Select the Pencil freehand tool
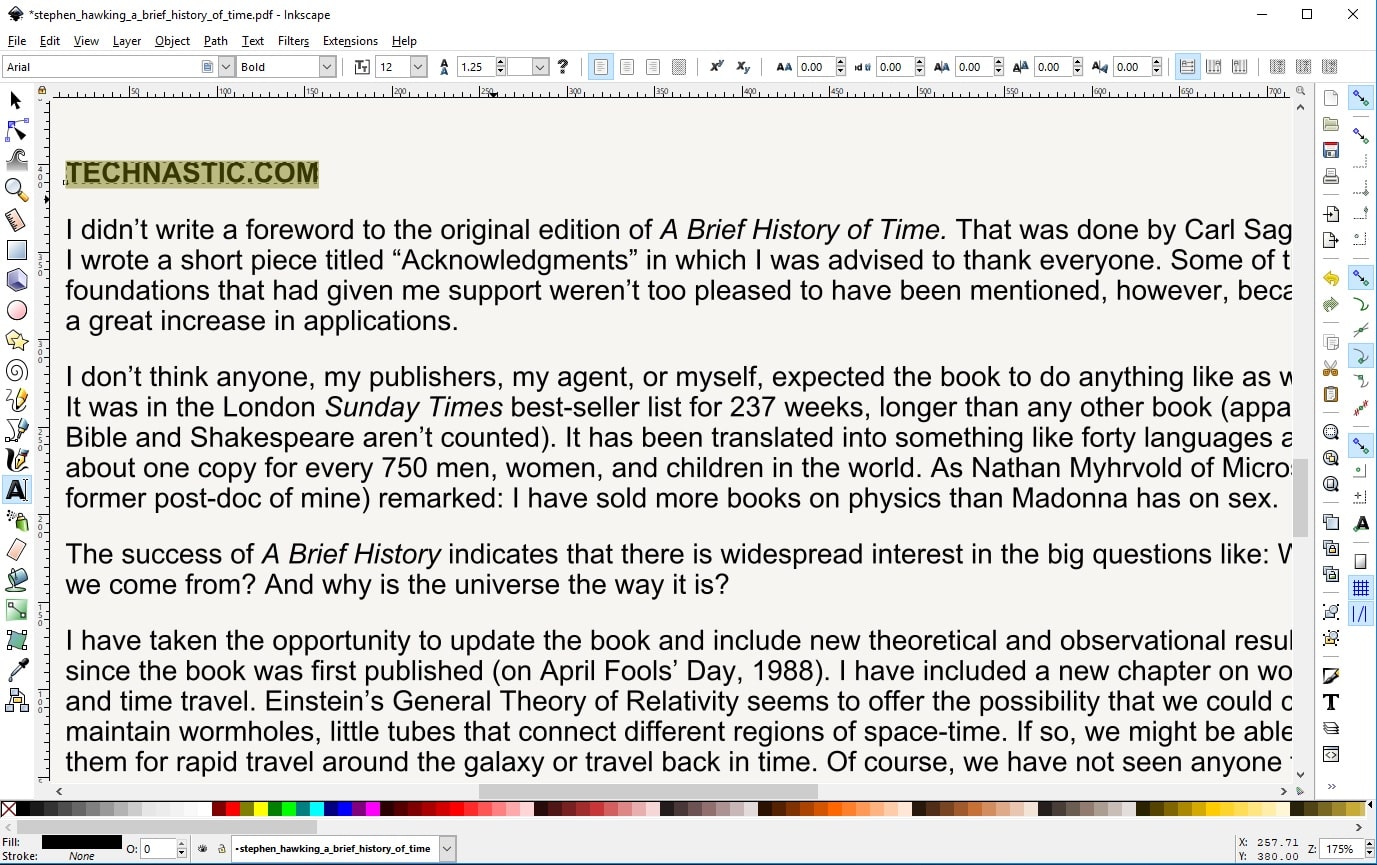This screenshot has width=1377, height=865. [x=16, y=400]
